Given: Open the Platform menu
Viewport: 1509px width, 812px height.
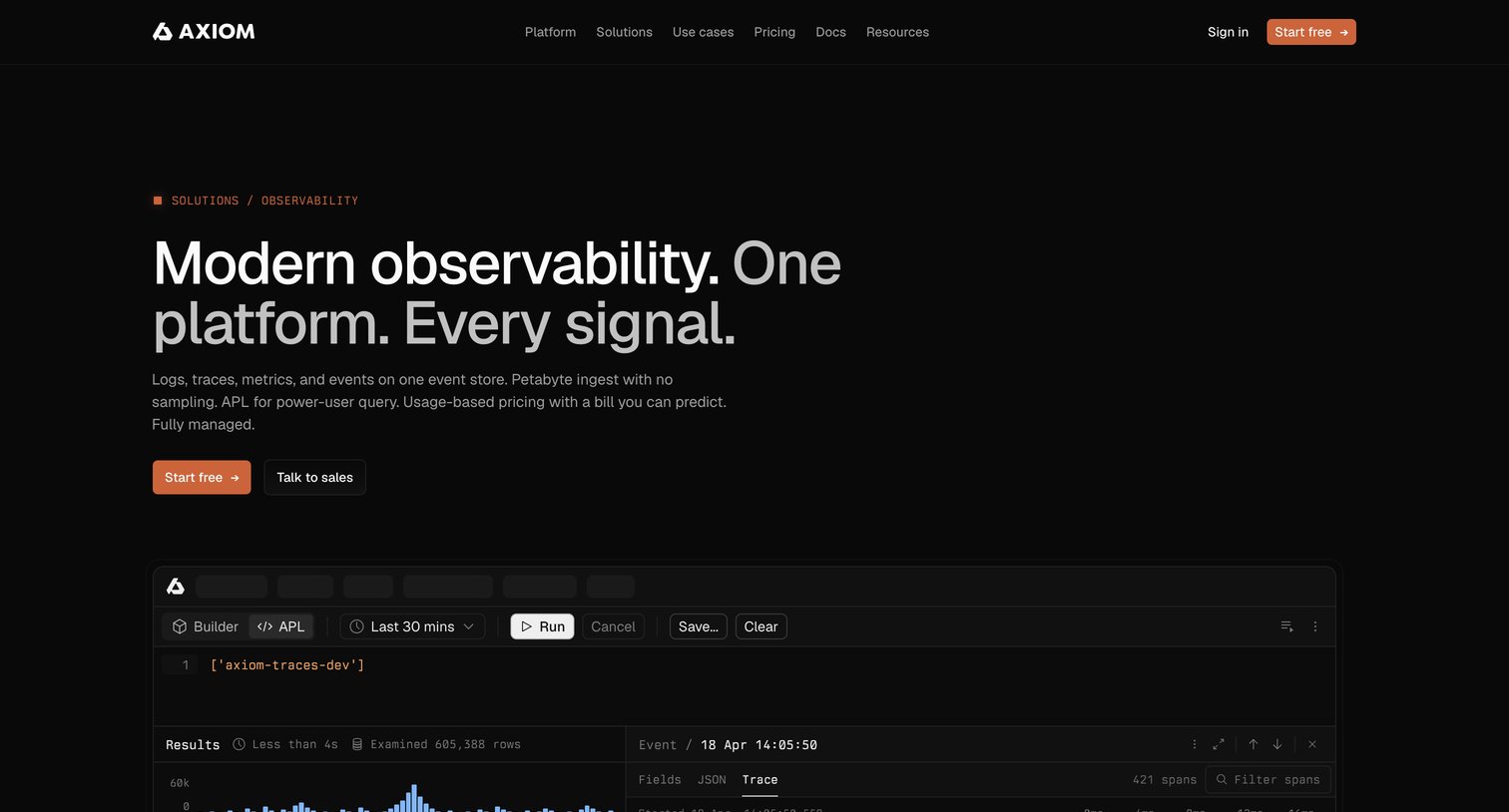Looking at the screenshot, I should pos(550,32).
